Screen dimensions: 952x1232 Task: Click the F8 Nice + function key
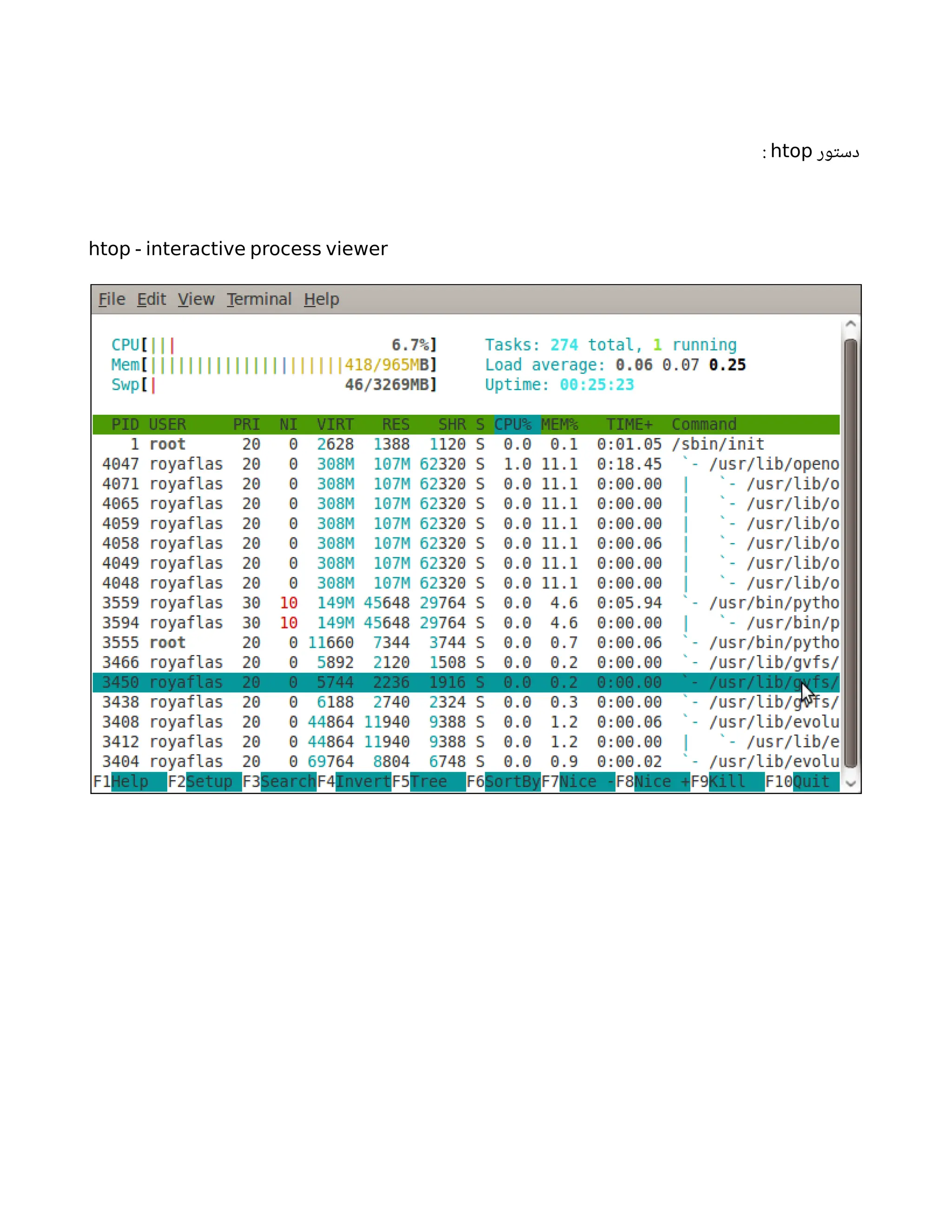653,782
